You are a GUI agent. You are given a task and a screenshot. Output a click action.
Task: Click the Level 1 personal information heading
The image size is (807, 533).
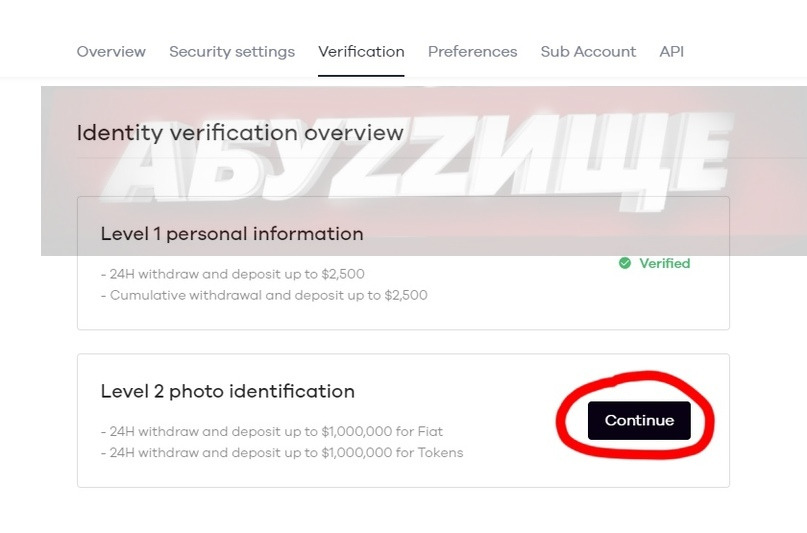click(232, 234)
